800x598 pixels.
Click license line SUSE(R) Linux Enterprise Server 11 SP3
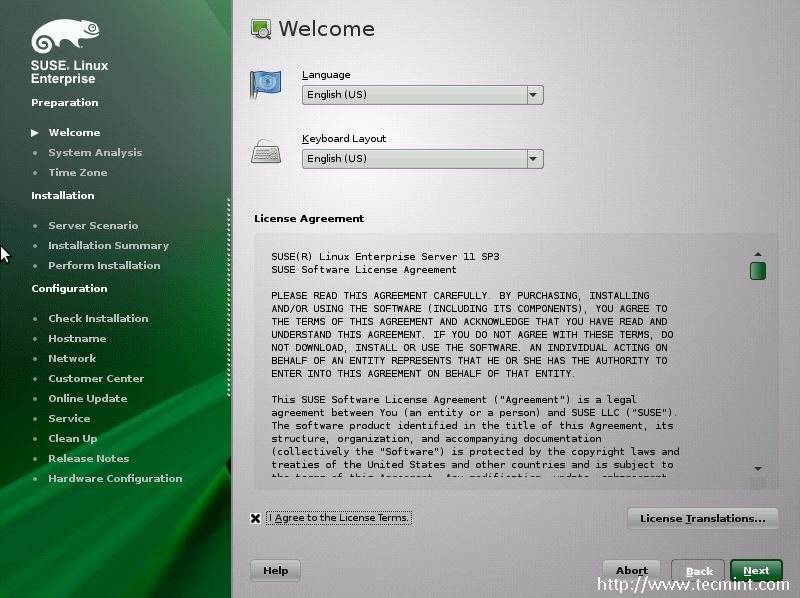coord(385,256)
